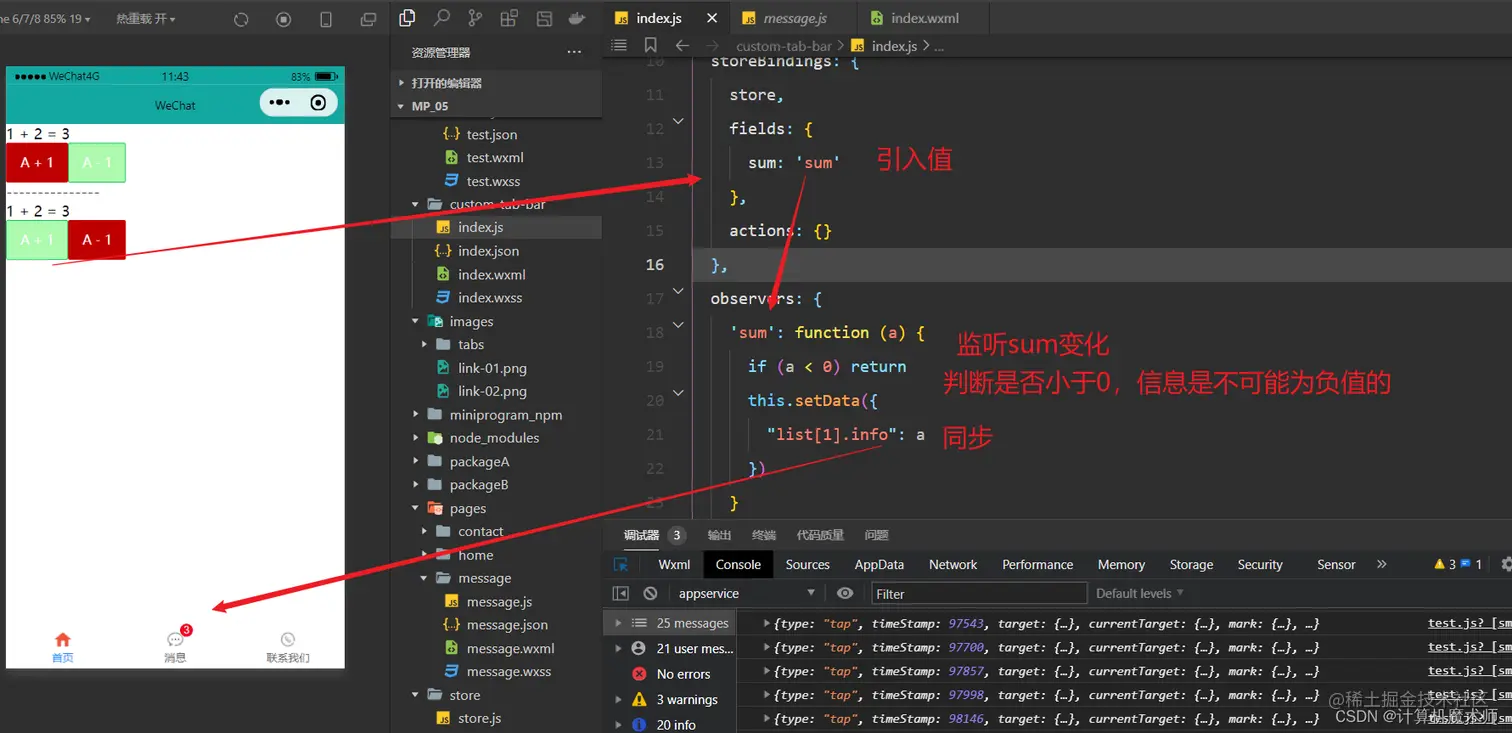This screenshot has width=1512, height=733.
Task: Open the extensions blocks icon in activity bar
Action: click(x=509, y=18)
